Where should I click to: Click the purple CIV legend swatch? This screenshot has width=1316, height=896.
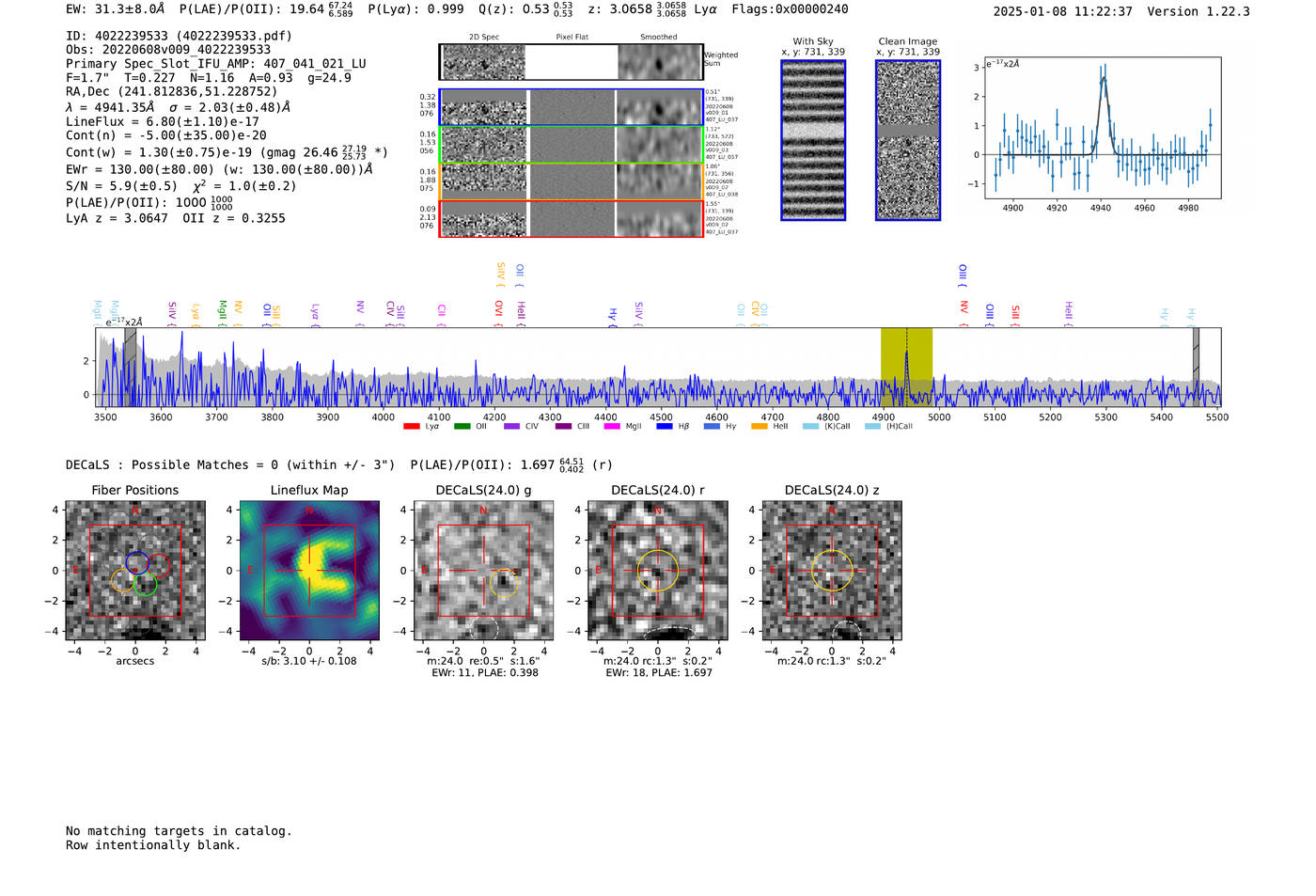pyautogui.click(x=511, y=427)
